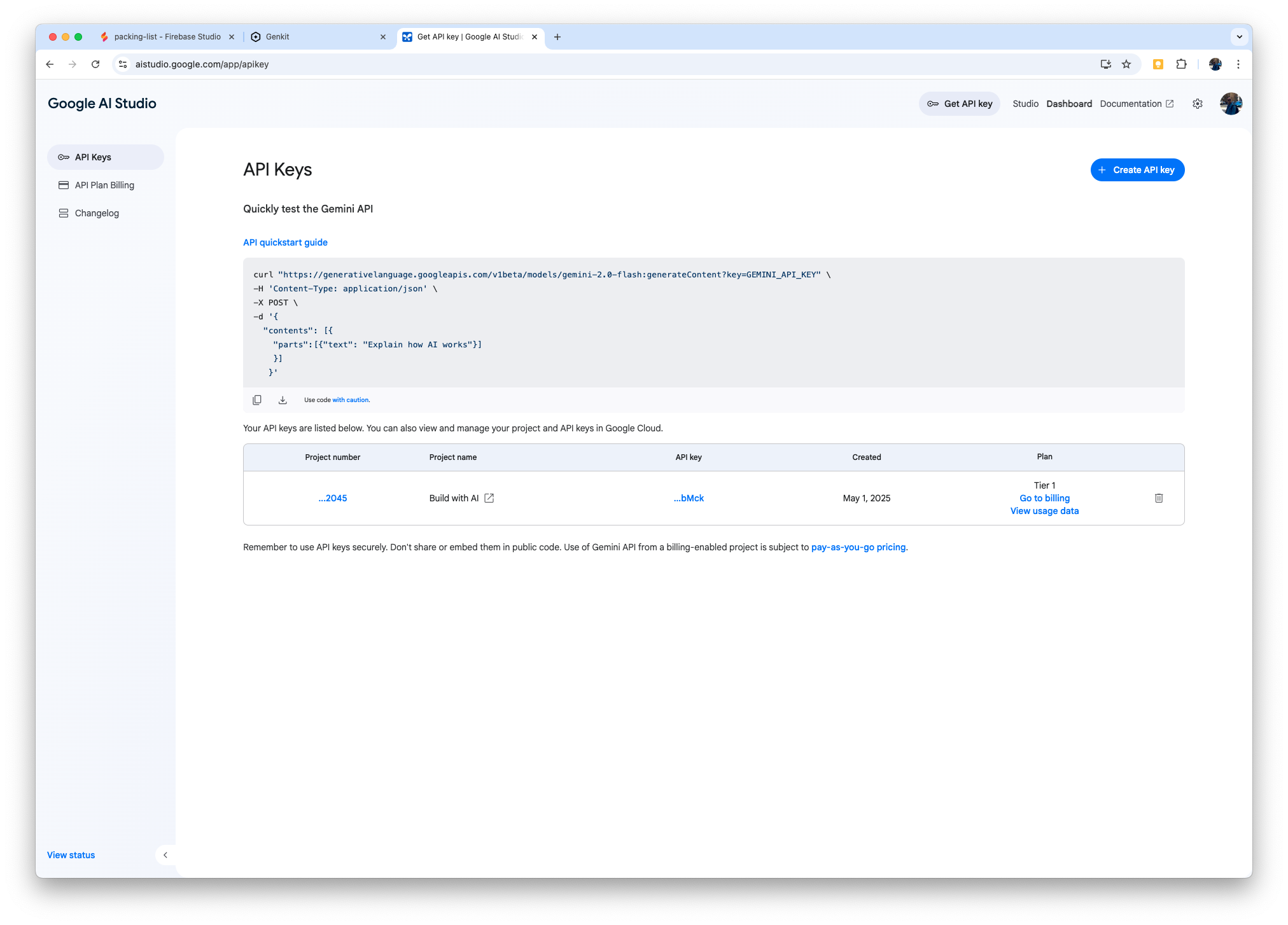Open the Chrome three-dot menu
The width and height of the screenshot is (1288, 925).
tap(1238, 64)
